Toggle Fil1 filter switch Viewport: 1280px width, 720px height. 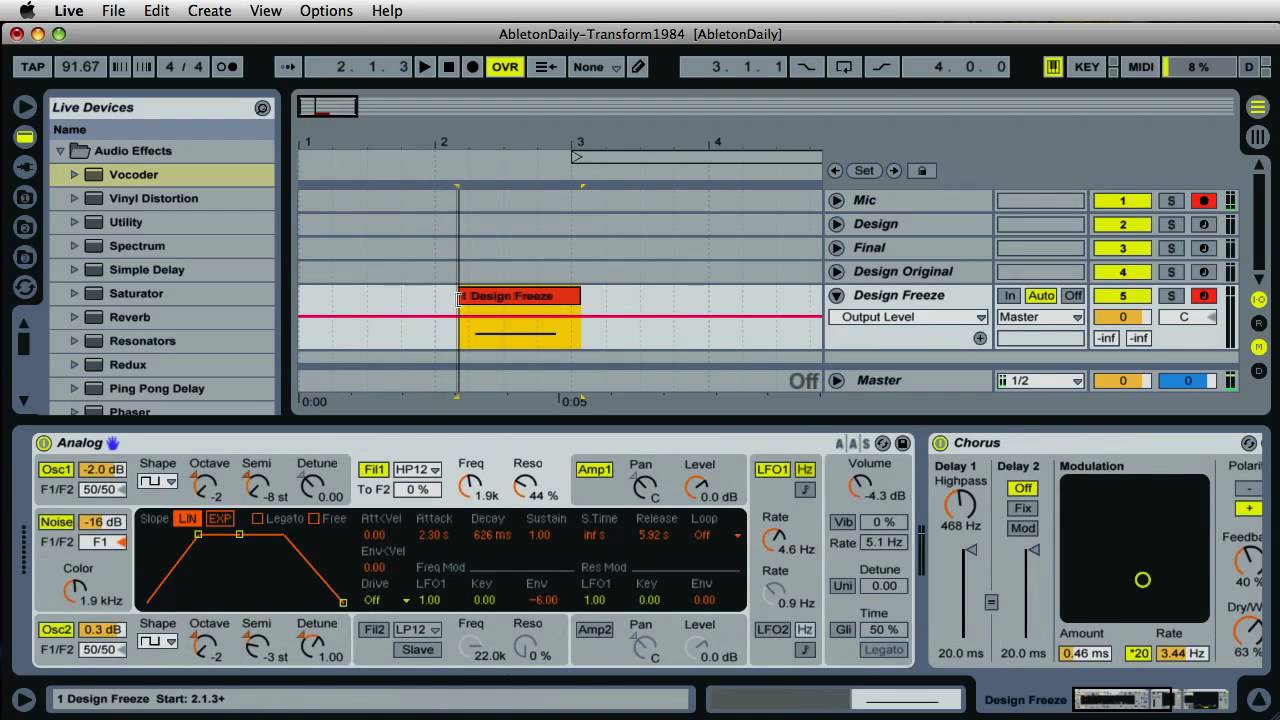coord(374,470)
